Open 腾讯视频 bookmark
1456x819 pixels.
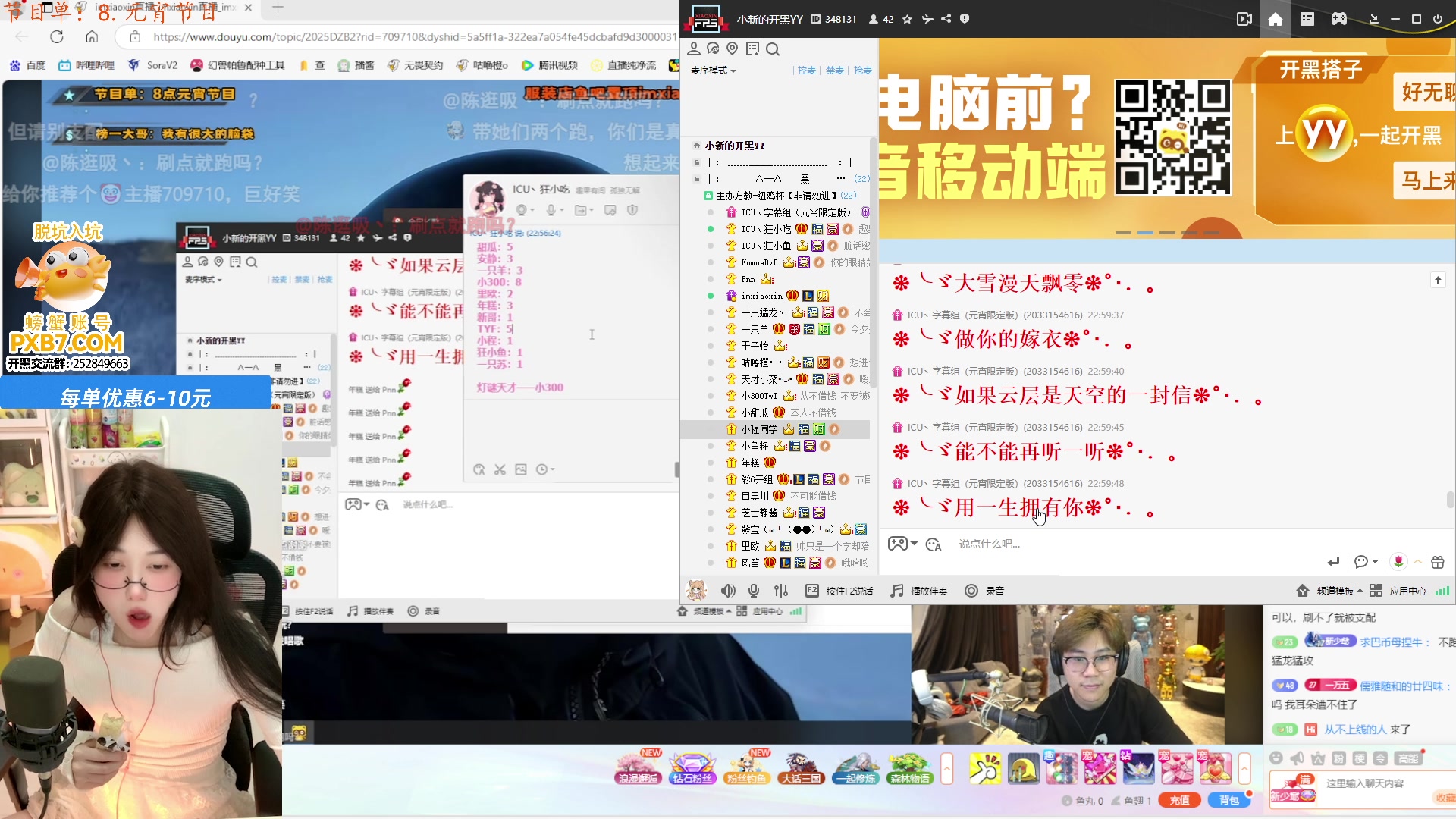550,65
